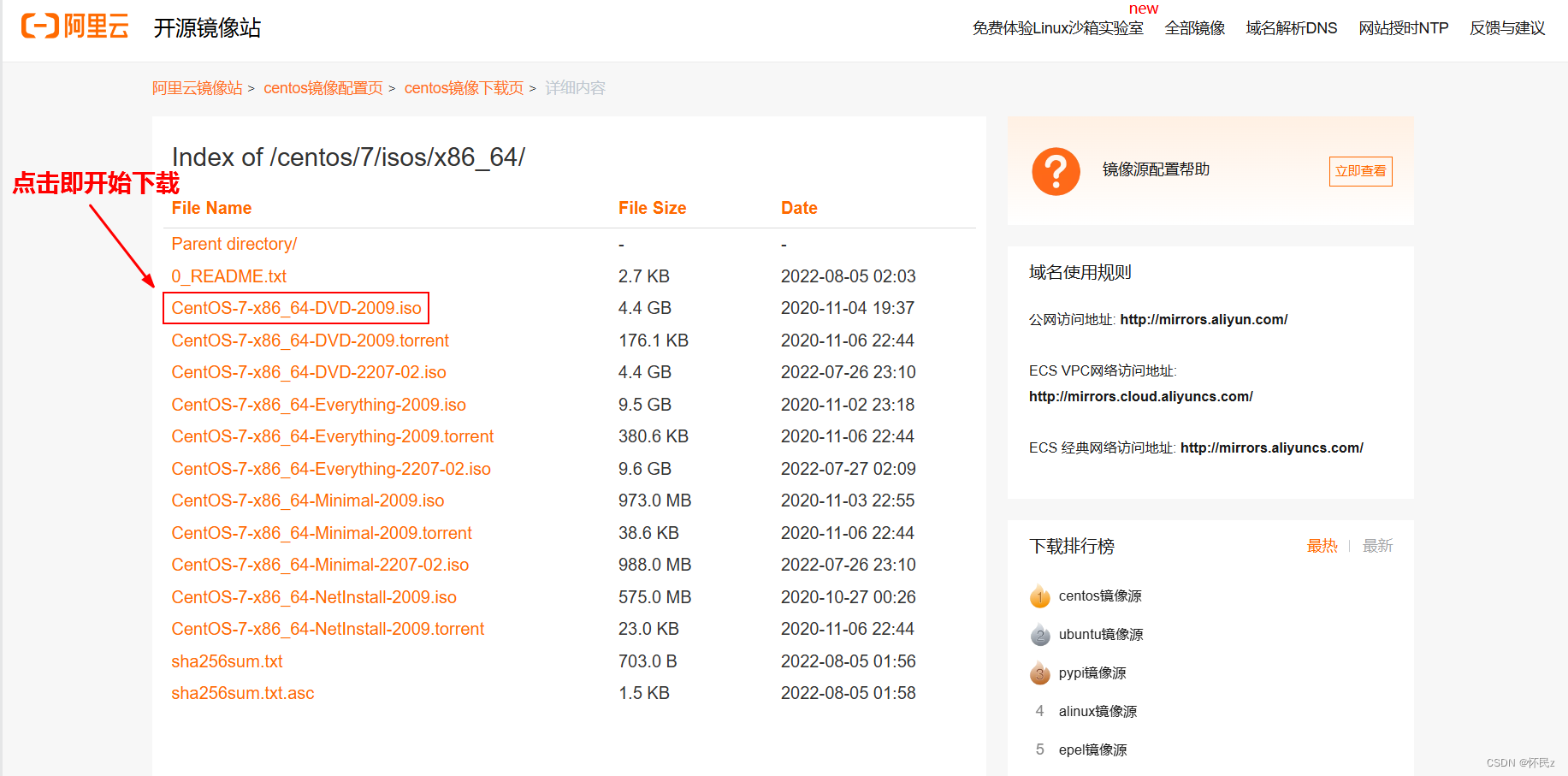
Task: Click the Date column header
Action: pos(799,208)
